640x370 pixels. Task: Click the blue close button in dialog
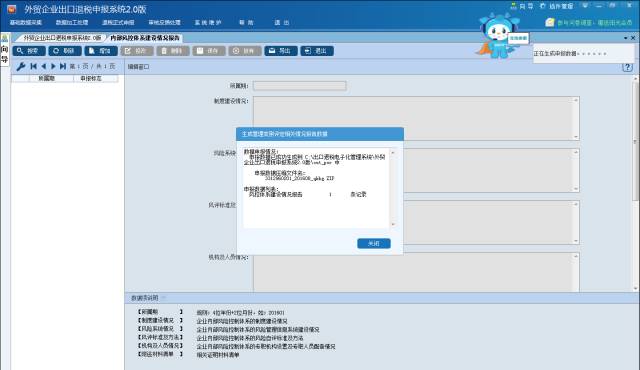(x=374, y=244)
